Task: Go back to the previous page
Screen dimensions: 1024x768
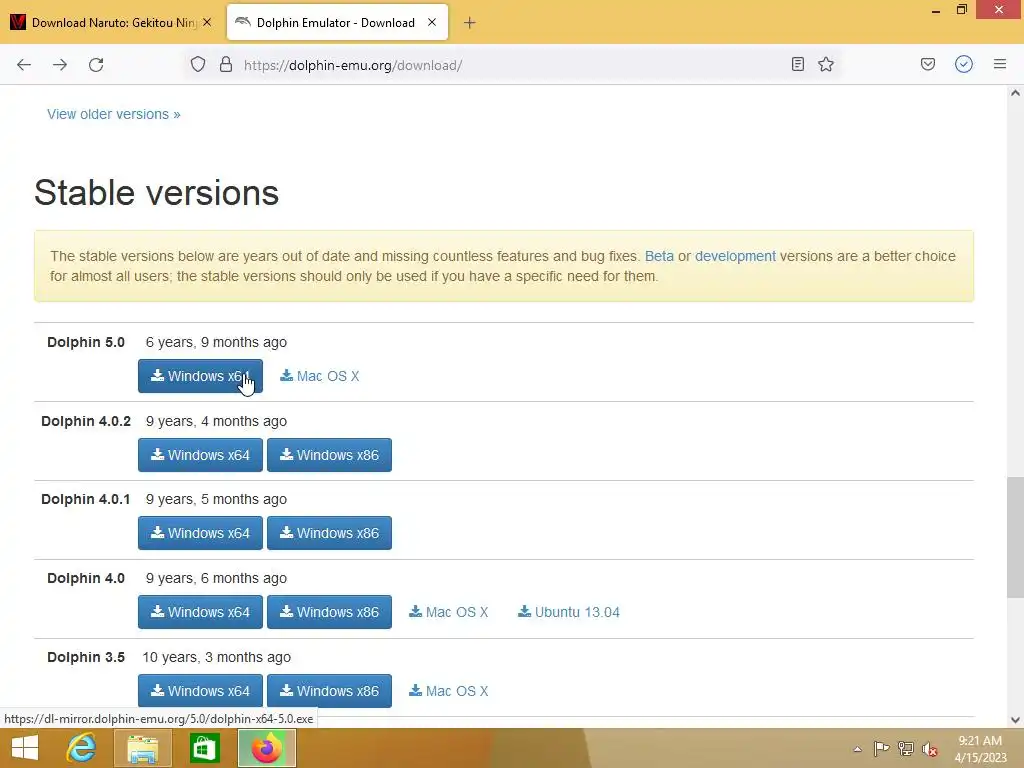Action: [24, 65]
